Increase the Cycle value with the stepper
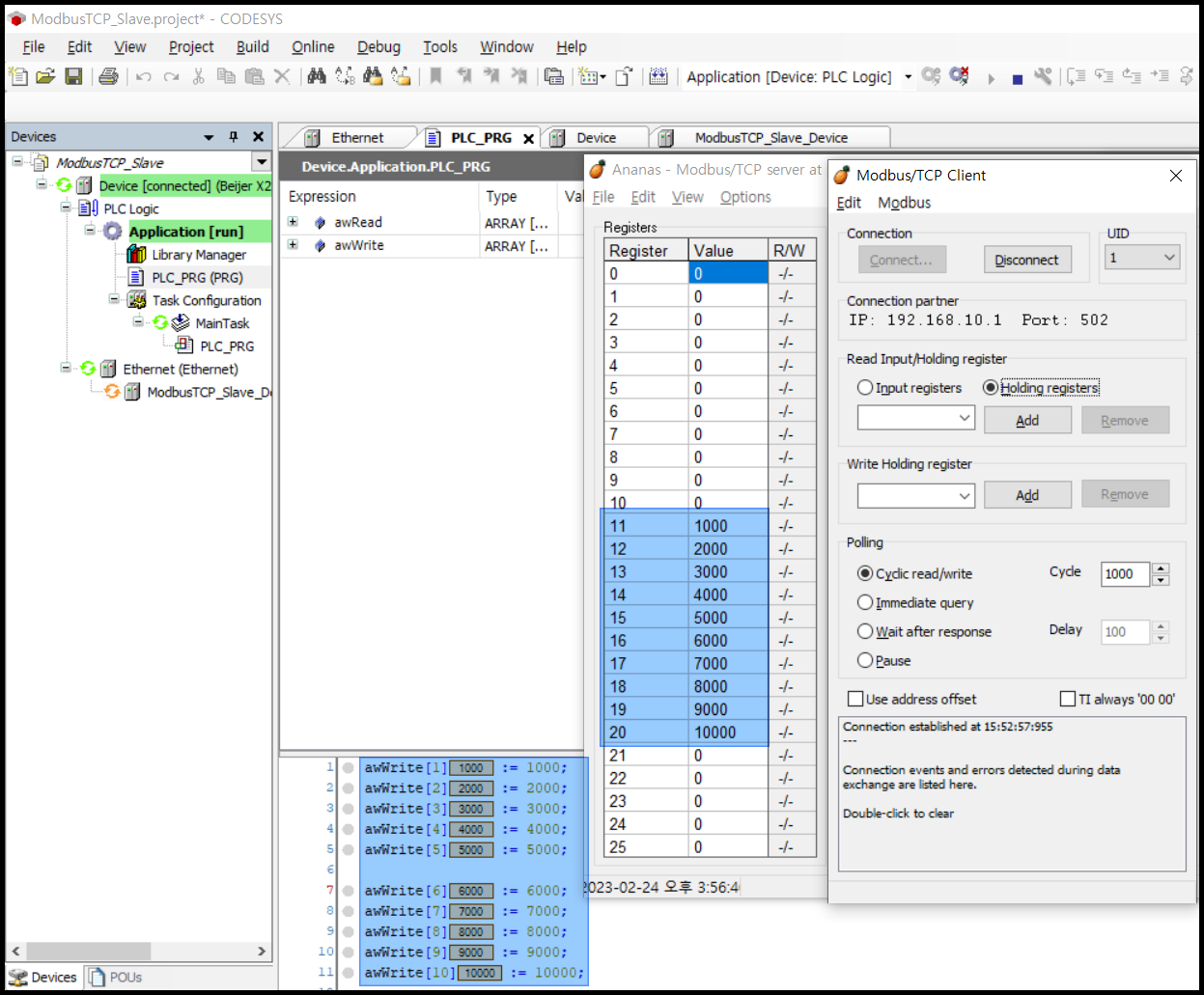The image size is (1204, 995). click(x=1160, y=568)
